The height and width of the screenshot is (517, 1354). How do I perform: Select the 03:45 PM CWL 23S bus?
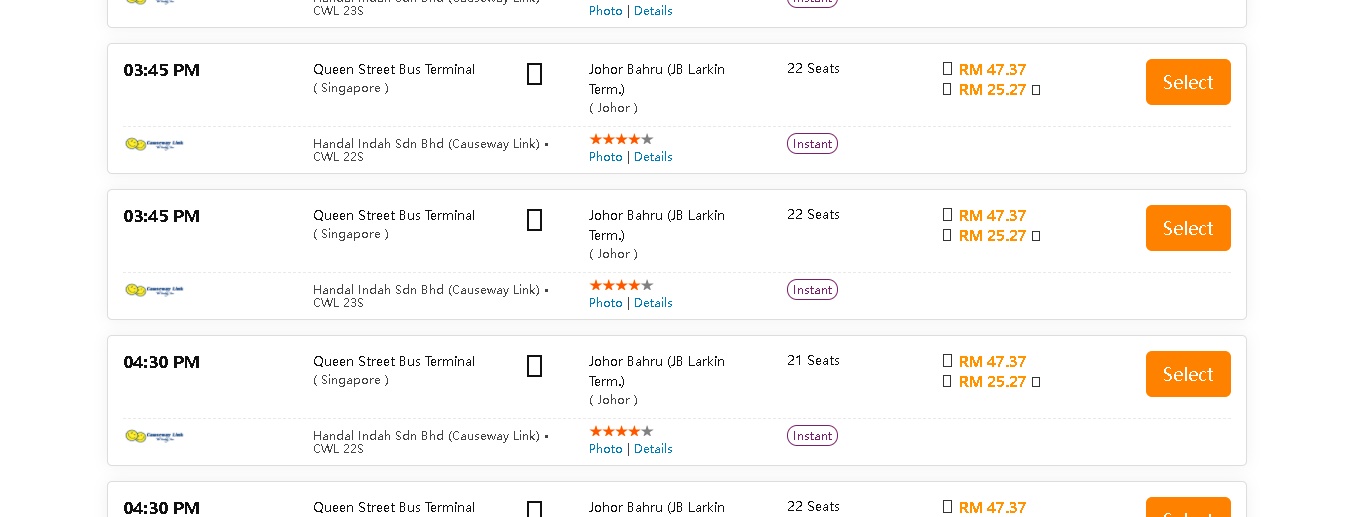(x=1188, y=228)
